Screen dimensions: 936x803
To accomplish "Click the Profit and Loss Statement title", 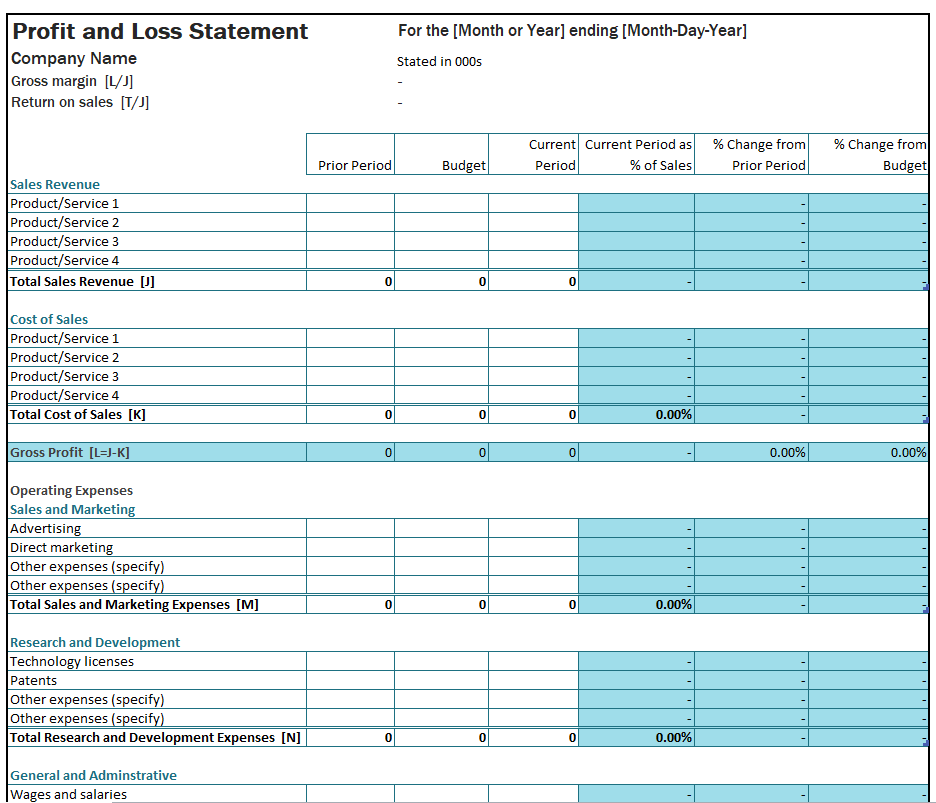I will pos(160,31).
